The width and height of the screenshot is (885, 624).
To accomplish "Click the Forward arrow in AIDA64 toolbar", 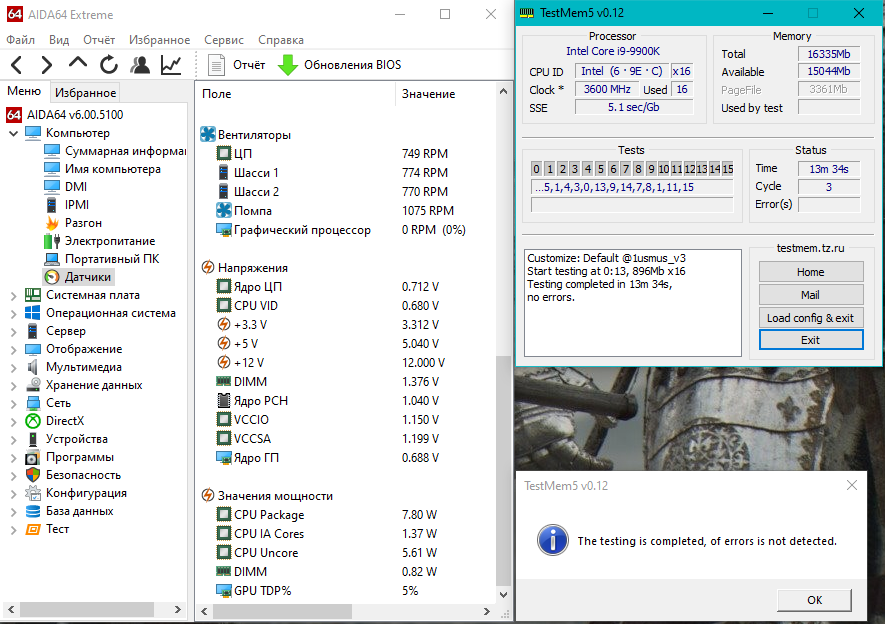I will 47,65.
